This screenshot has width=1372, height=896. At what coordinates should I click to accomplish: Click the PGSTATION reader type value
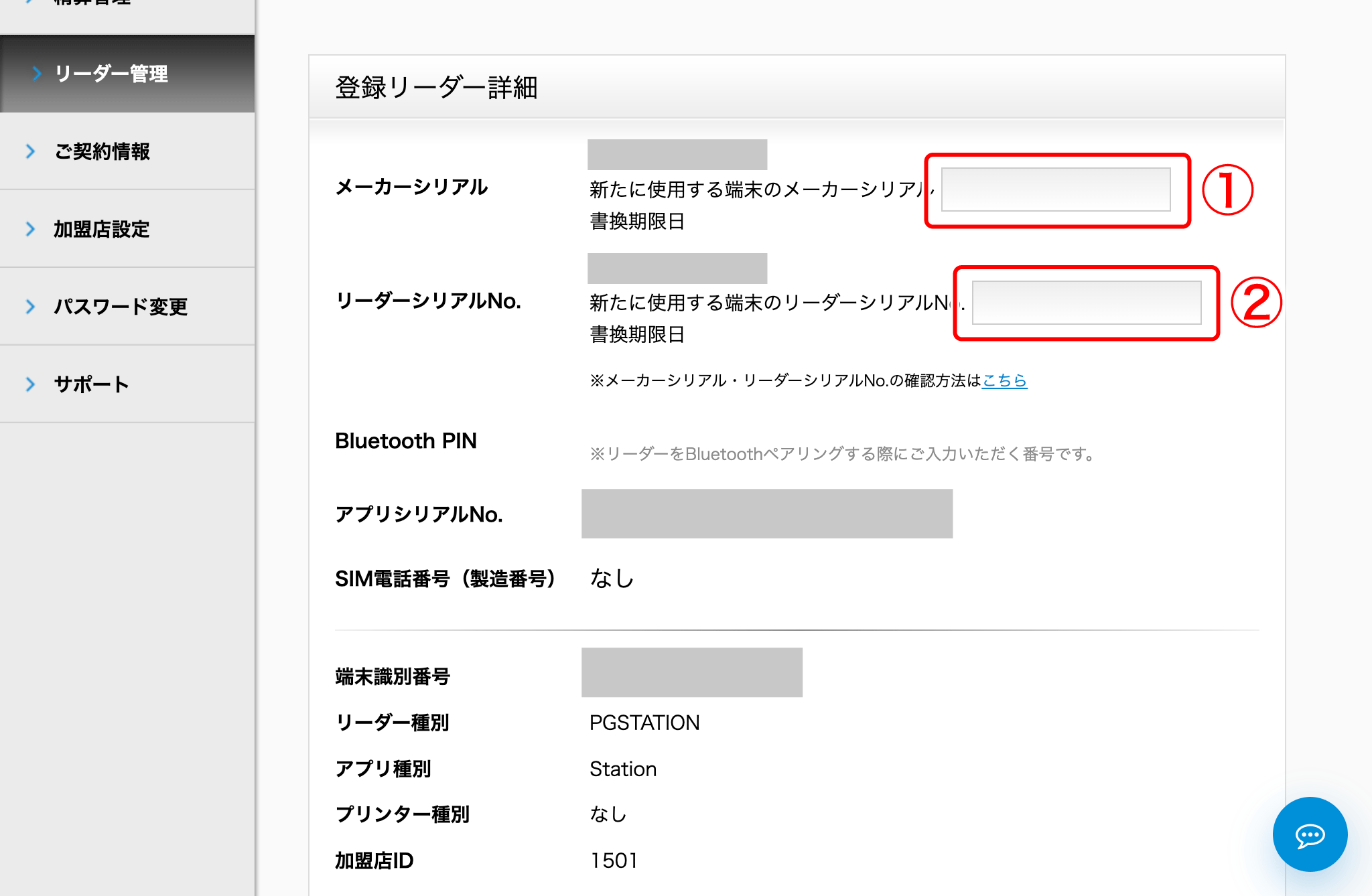click(644, 723)
